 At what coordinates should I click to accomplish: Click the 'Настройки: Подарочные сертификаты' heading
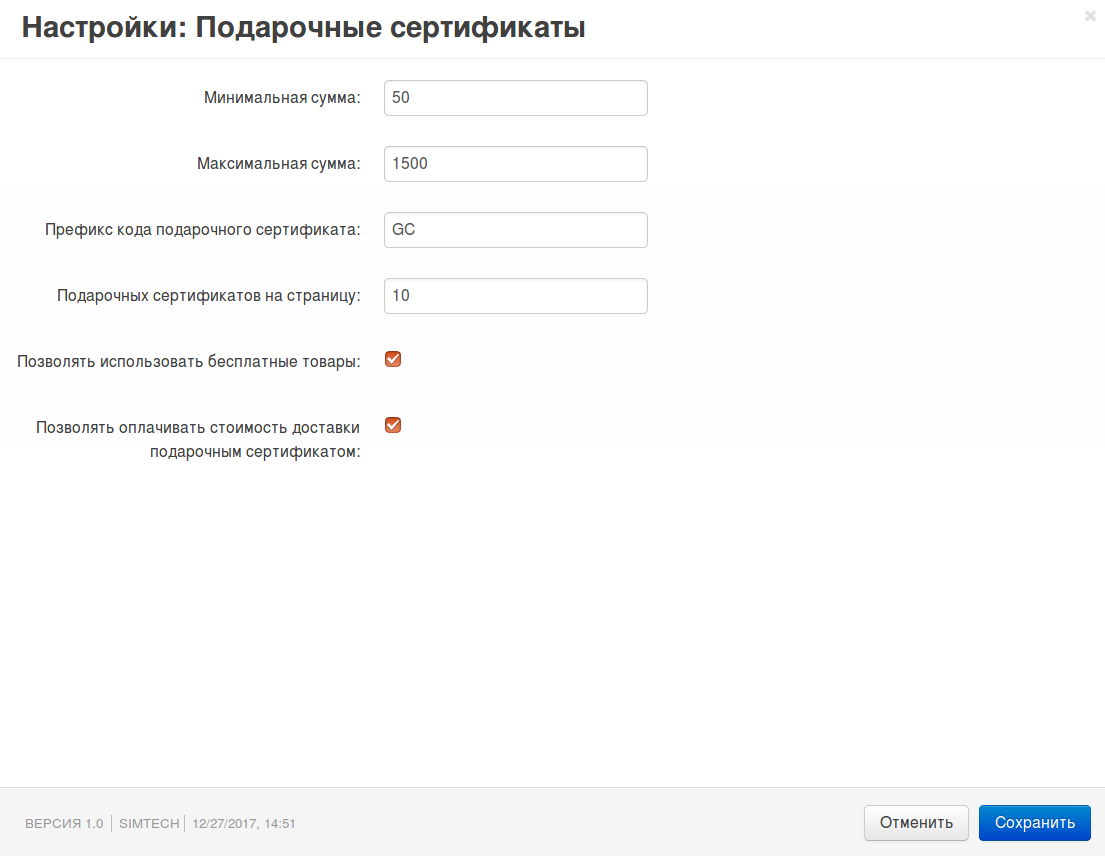pos(303,28)
